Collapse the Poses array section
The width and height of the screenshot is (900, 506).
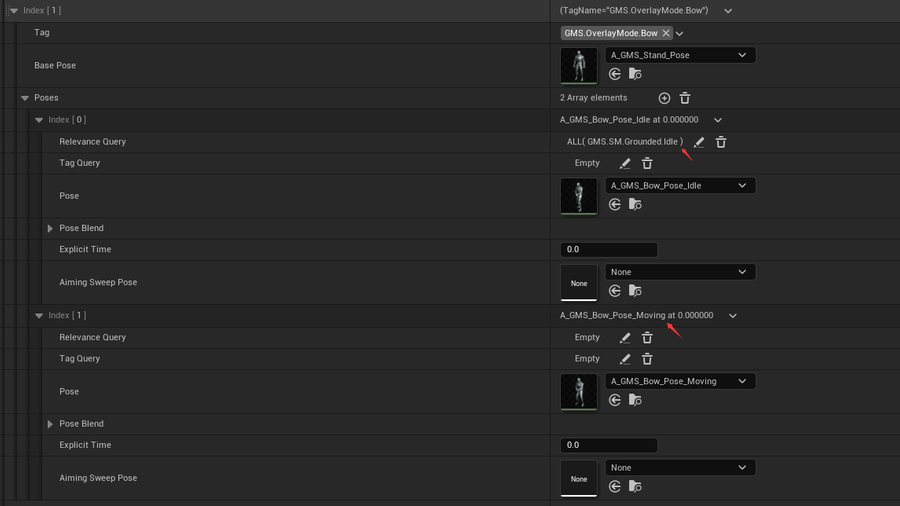coord(25,98)
